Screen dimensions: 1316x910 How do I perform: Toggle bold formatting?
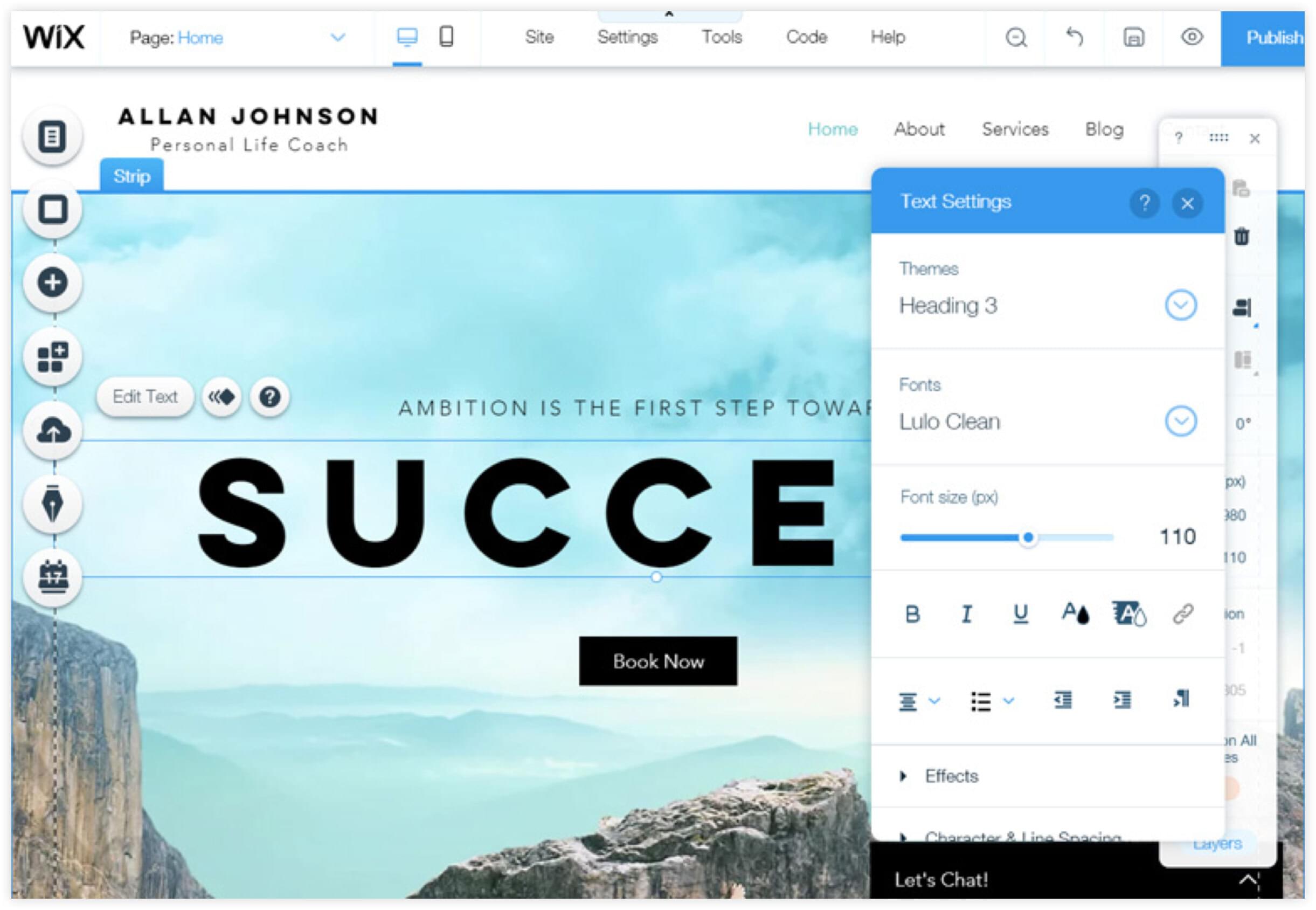pos(912,614)
